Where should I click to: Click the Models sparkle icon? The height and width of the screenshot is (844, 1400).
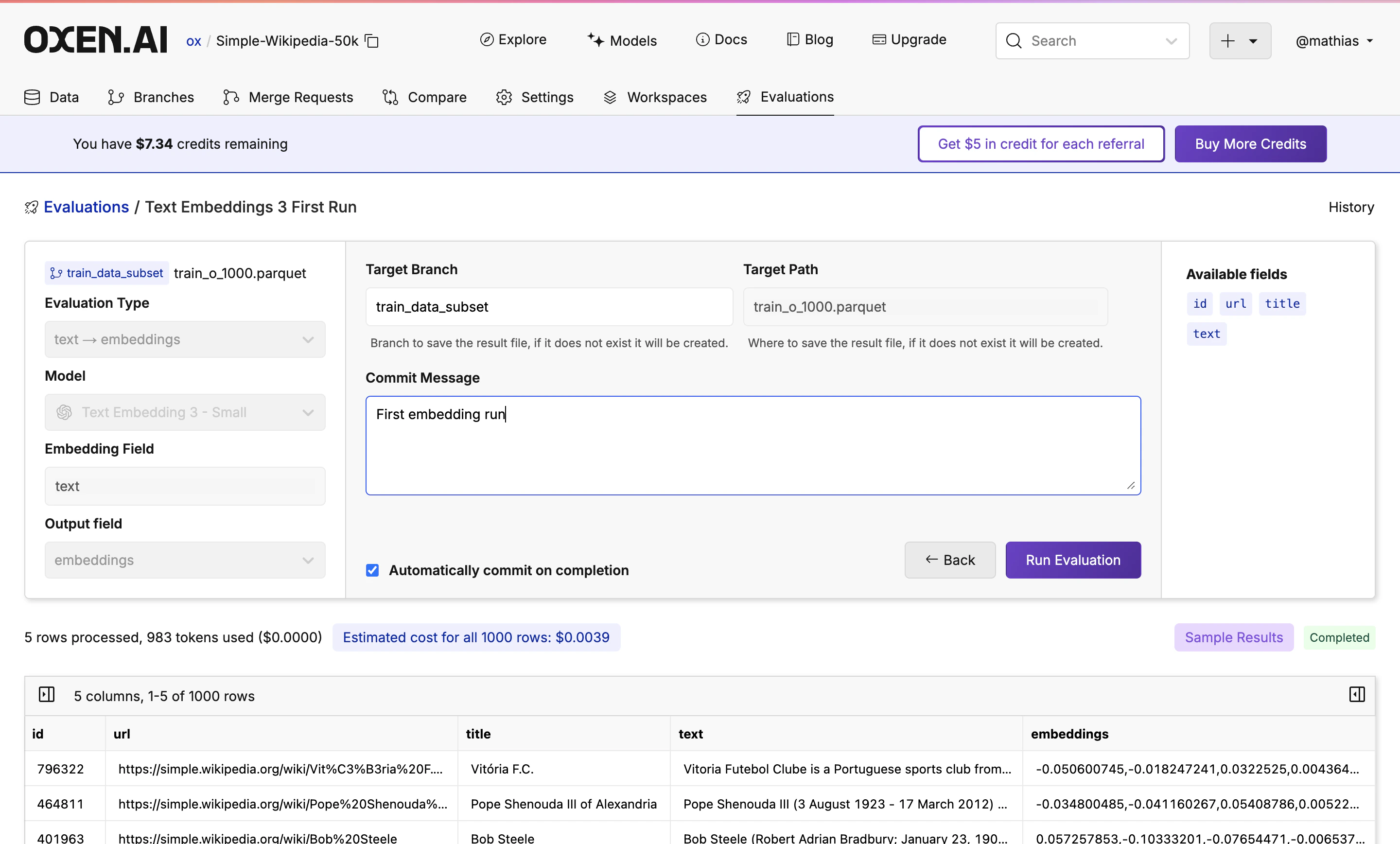coord(596,39)
